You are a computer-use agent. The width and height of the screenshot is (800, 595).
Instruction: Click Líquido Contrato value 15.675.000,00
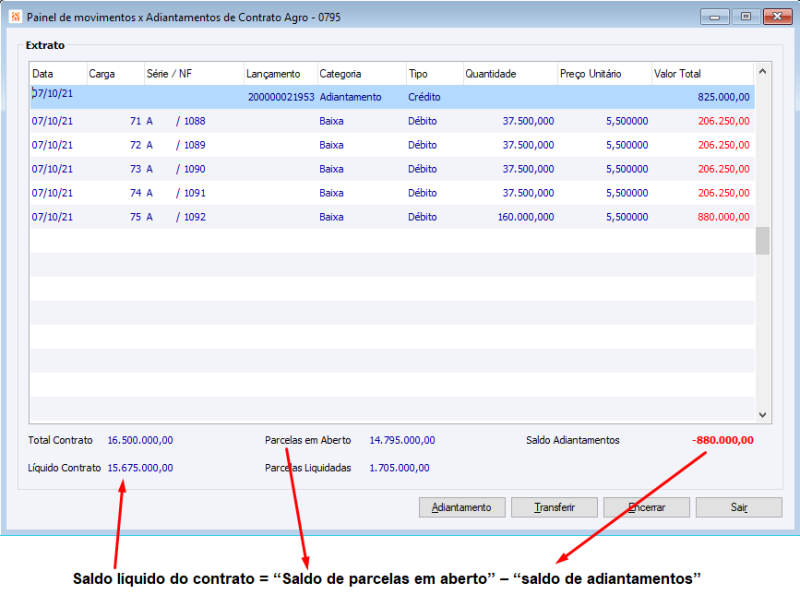(x=140, y=467)
